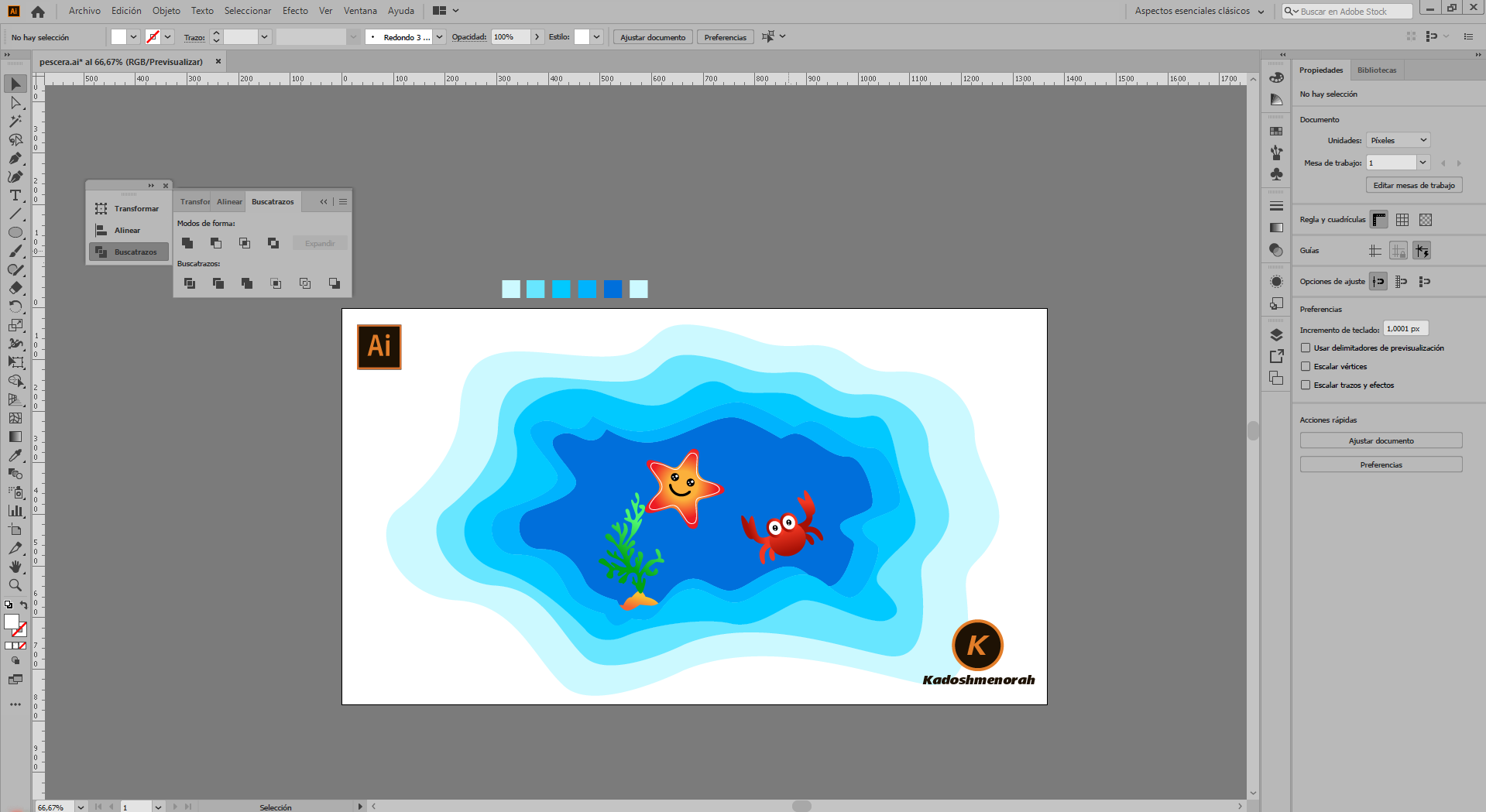Toggle show guides icon
This screenshot has width=1486, height=812.
tap(1375, 251)
